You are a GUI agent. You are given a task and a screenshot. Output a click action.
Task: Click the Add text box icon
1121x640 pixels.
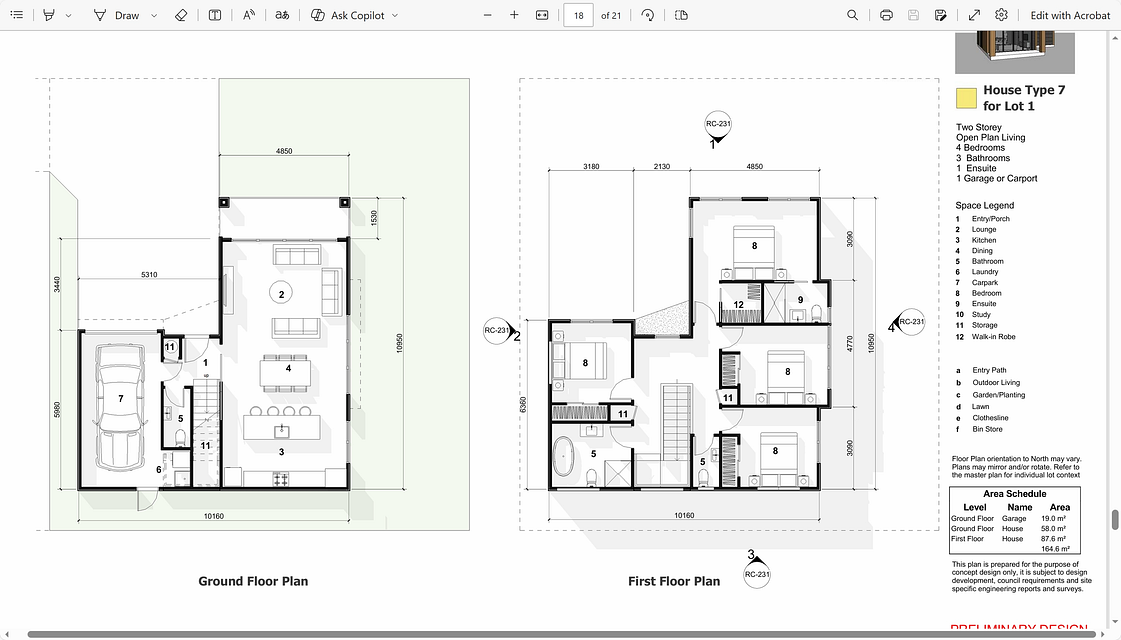[x=215, y=15]
